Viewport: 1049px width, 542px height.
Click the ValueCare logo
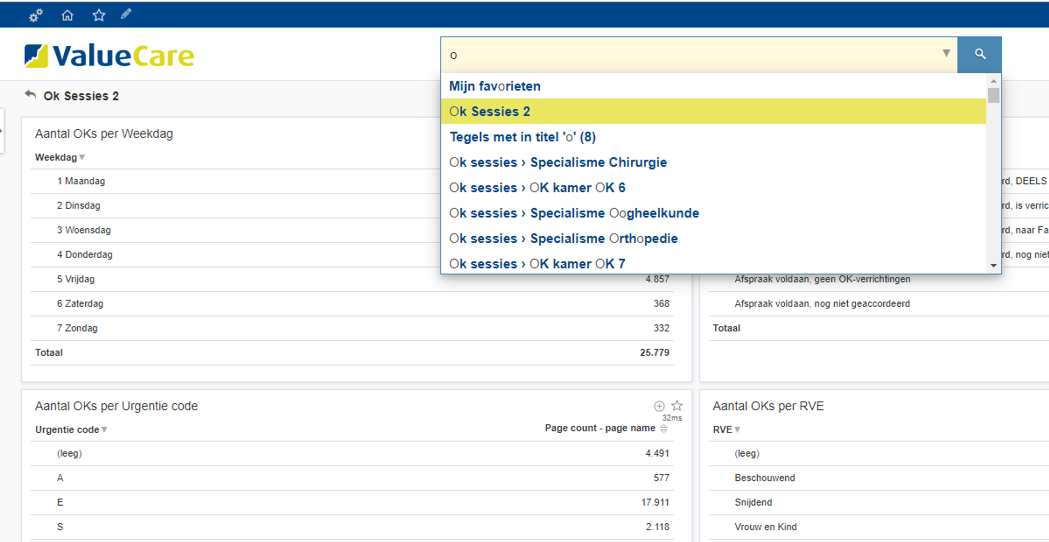pyautogui.click(x=109, y=55)
